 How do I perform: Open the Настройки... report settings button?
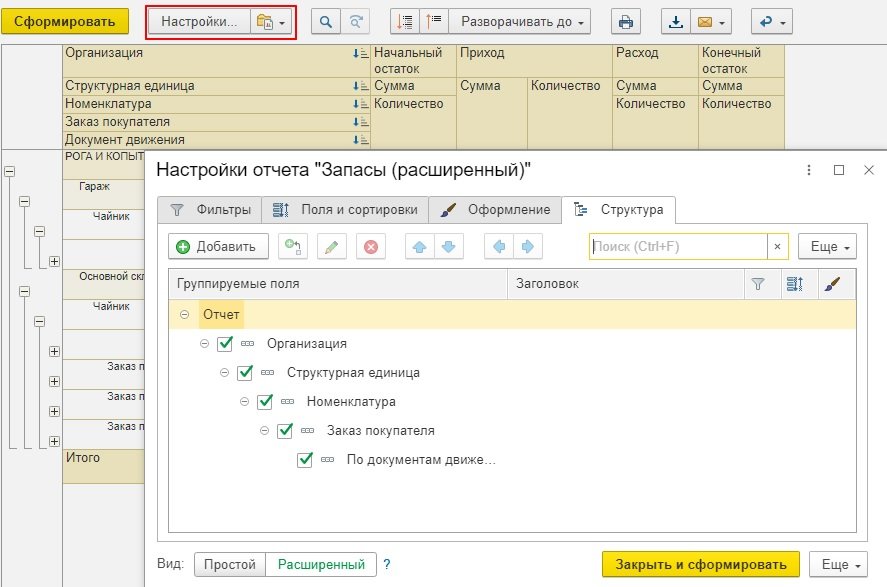pyautogui.click(x=199, y=21)
